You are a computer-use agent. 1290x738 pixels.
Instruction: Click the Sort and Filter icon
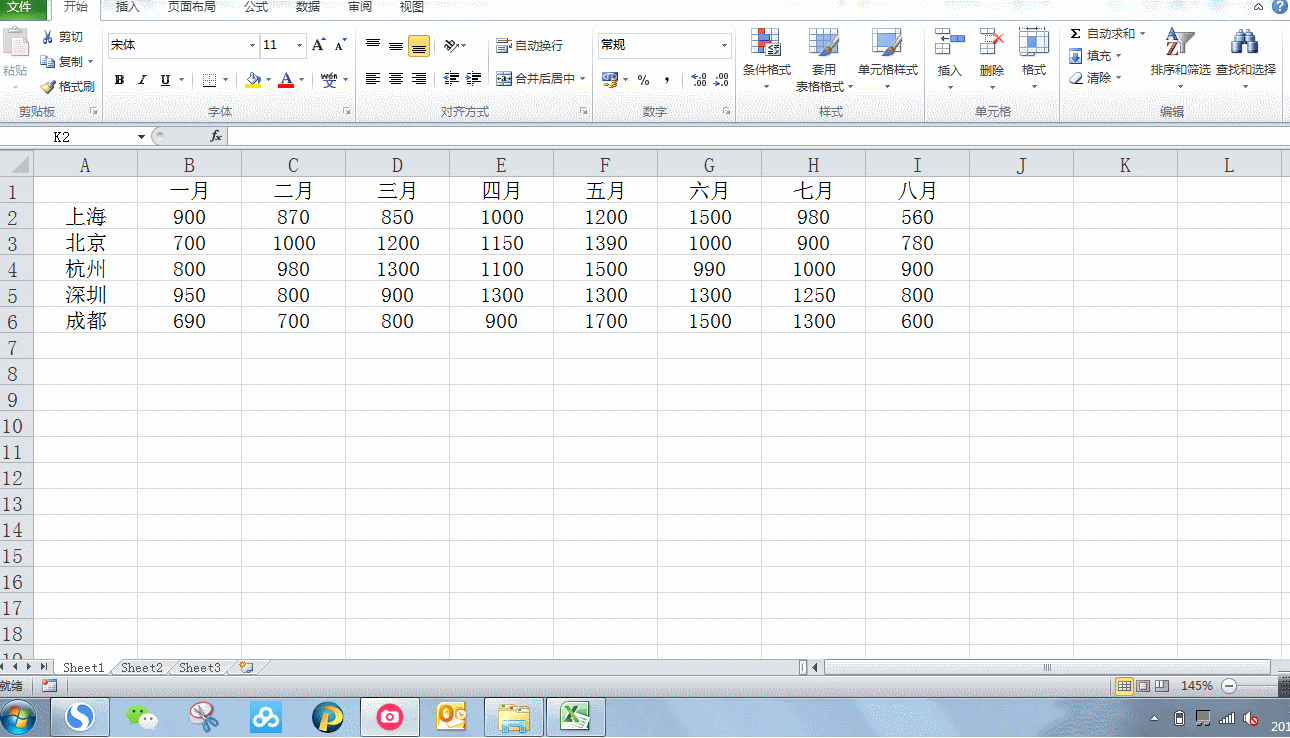point(1180,43)
